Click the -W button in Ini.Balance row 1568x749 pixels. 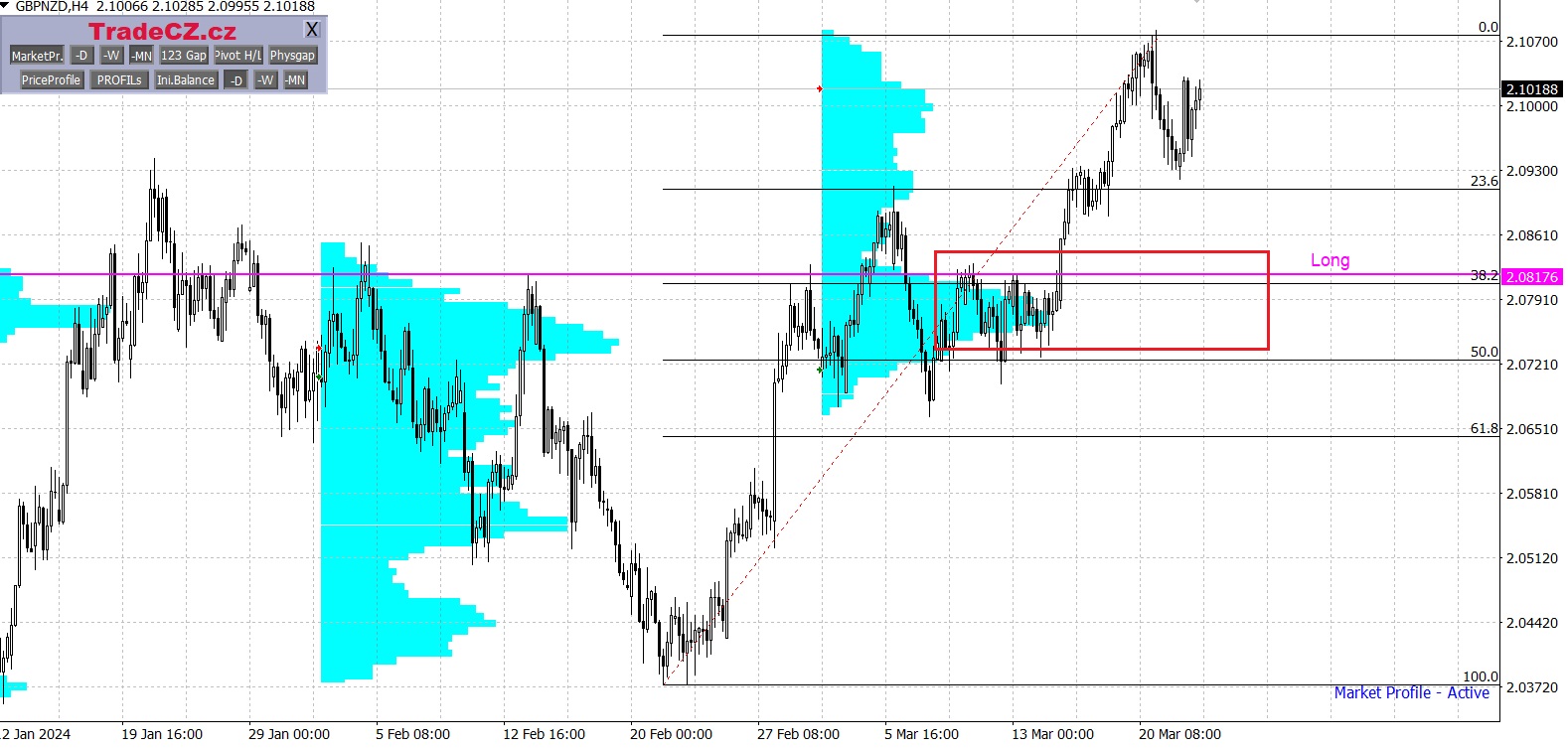(265, 80)
